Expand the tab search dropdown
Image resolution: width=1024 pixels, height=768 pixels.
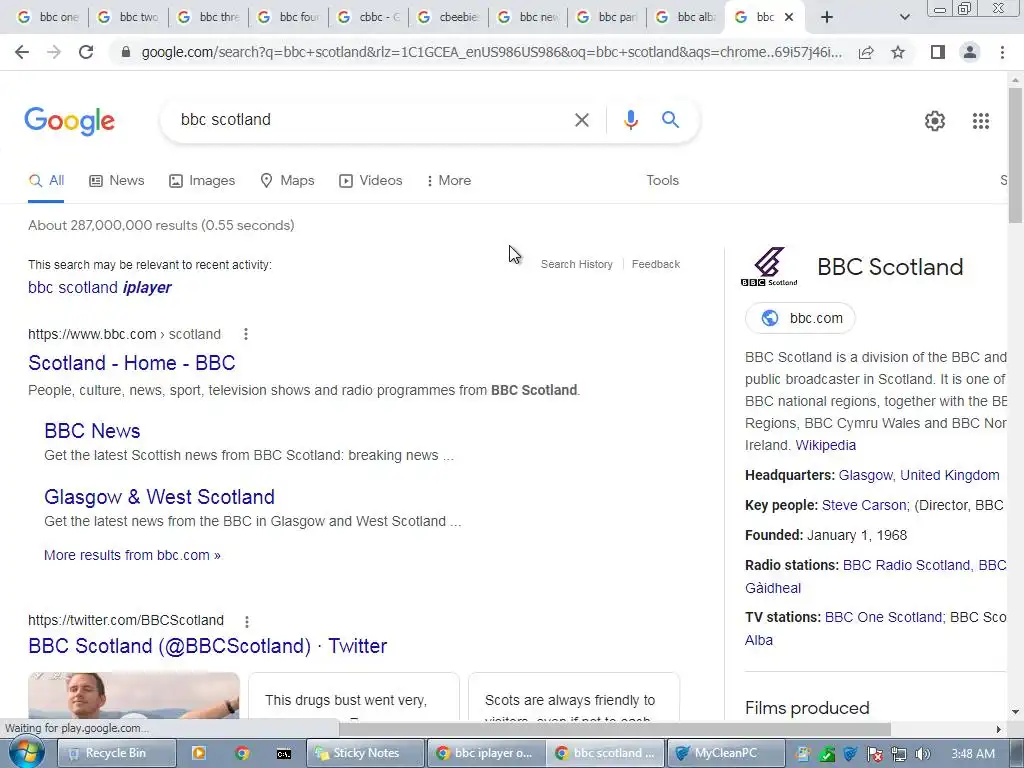pyautogui.click(x=904, y=17)
